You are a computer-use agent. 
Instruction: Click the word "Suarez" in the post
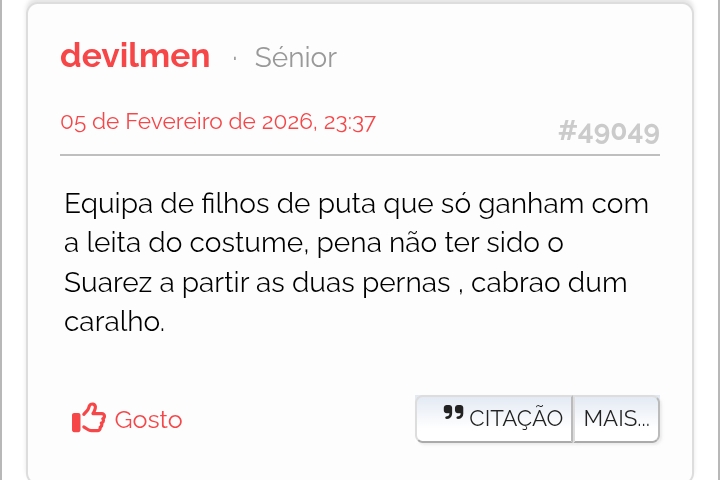pyautogui.click(x=108, y=283)
